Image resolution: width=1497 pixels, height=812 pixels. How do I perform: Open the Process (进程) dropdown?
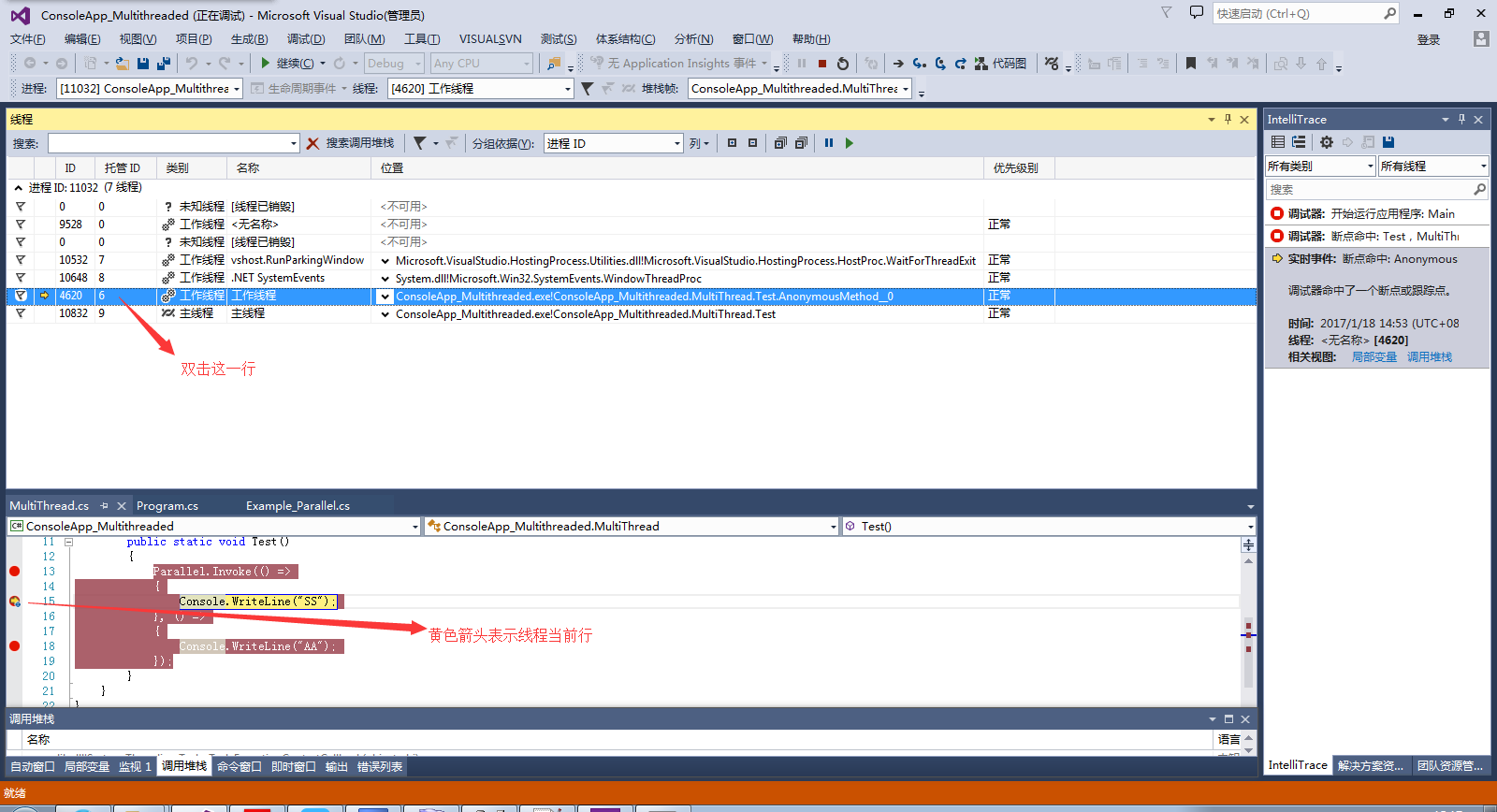click(150, 88)
